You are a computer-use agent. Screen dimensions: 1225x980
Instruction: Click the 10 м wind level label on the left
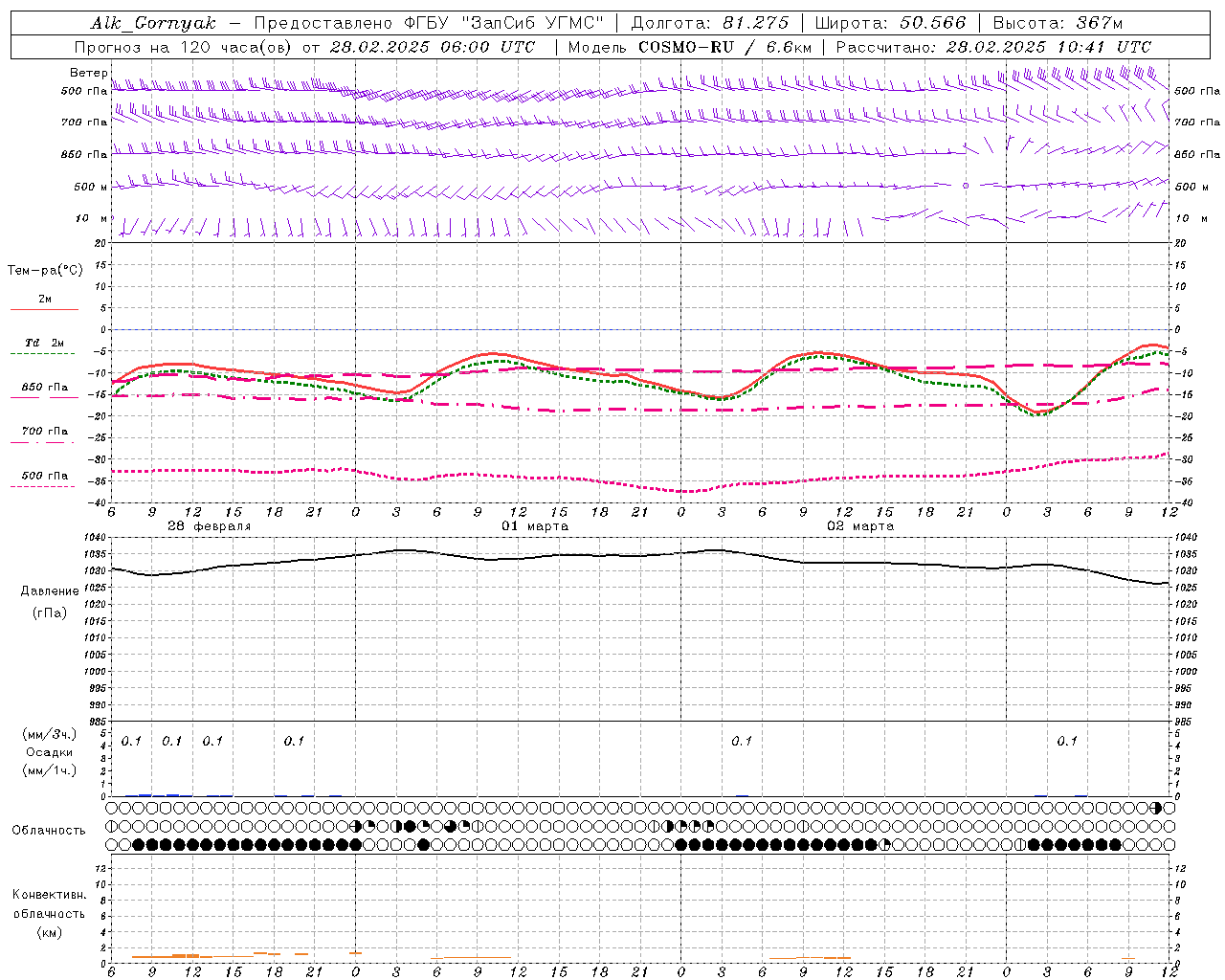tap(92, 218)
